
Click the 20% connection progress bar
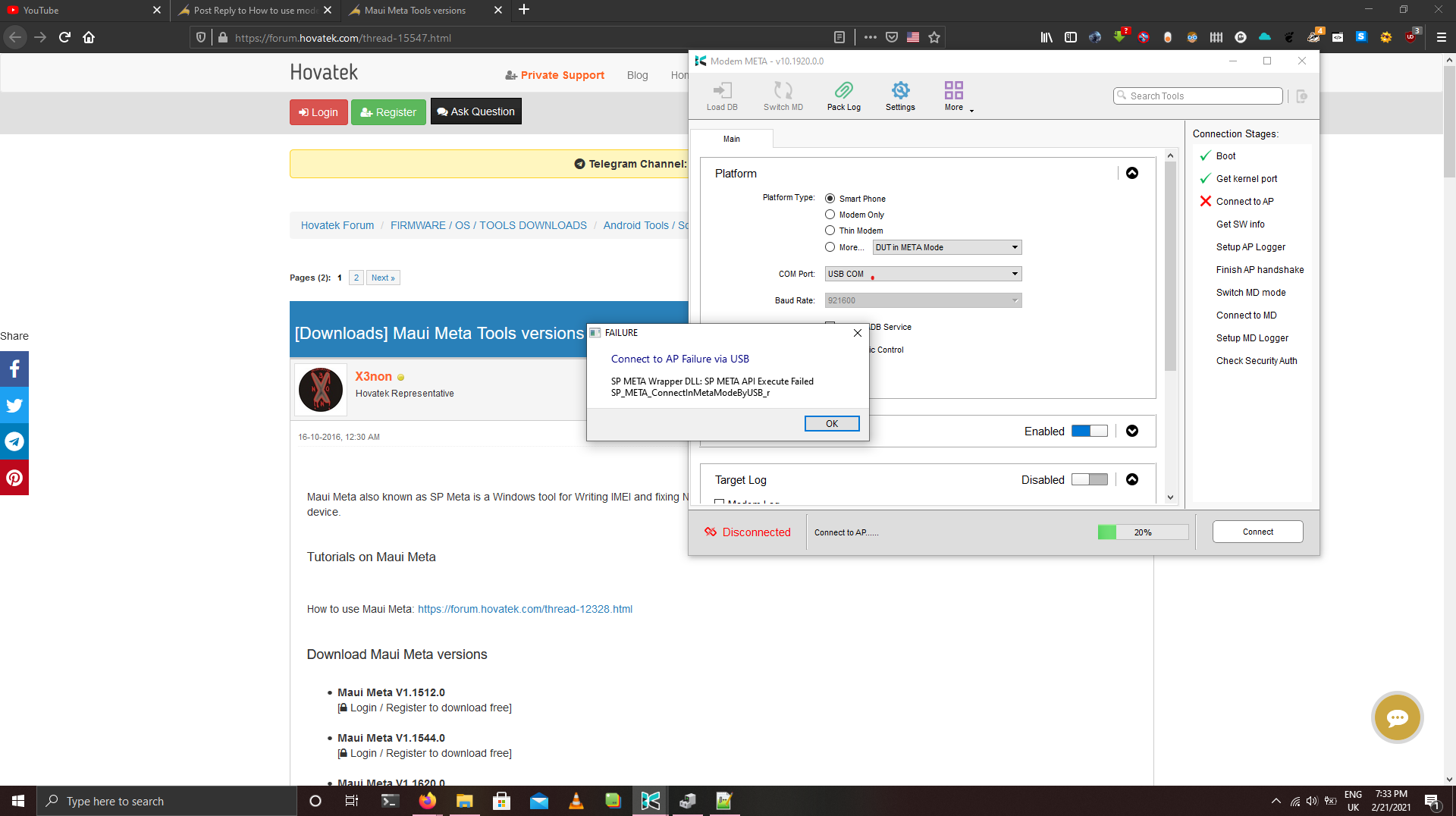pyautogui.click(x=1143, y=532)
